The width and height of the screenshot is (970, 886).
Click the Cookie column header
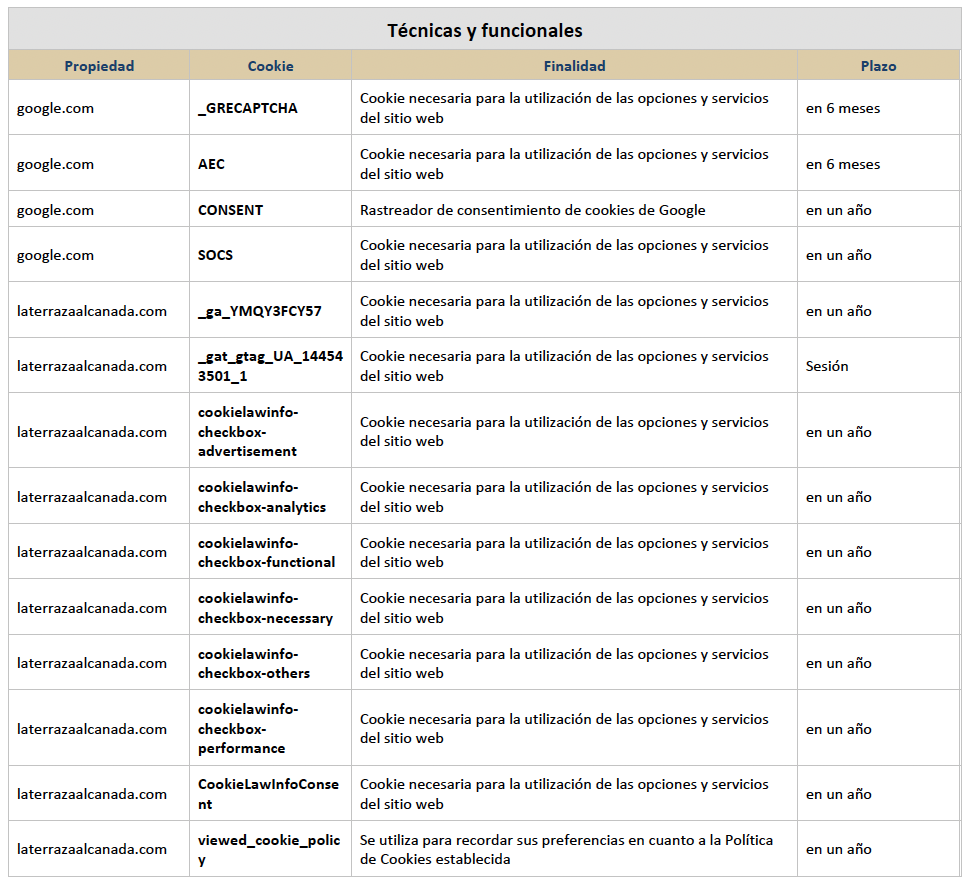(x=270, y=66)
